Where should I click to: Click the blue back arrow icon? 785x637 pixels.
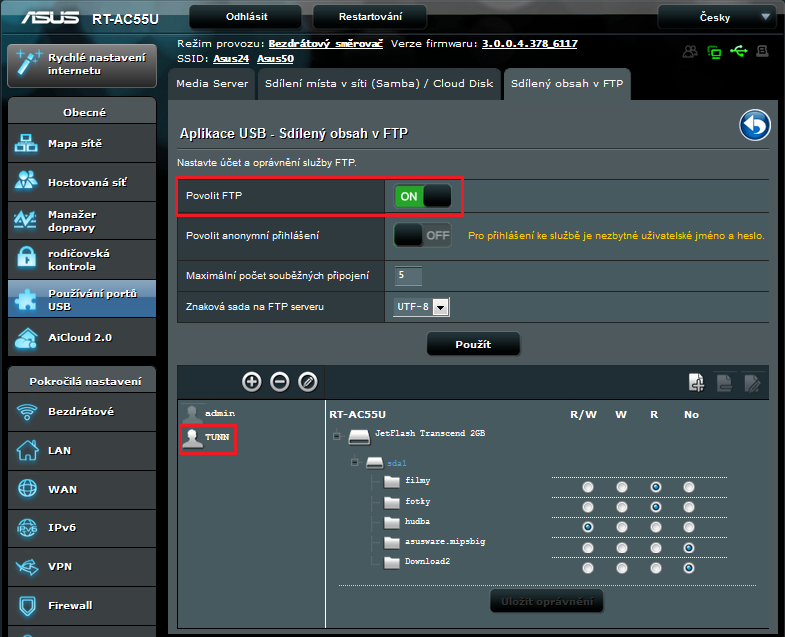755,126
